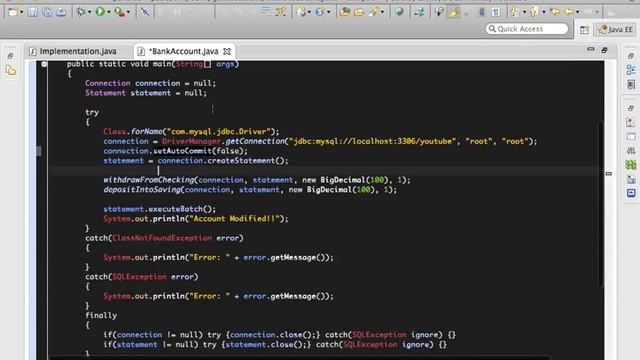Restore the left sidebar view stack
Screen dimensions: 640x360
point(11,56)
